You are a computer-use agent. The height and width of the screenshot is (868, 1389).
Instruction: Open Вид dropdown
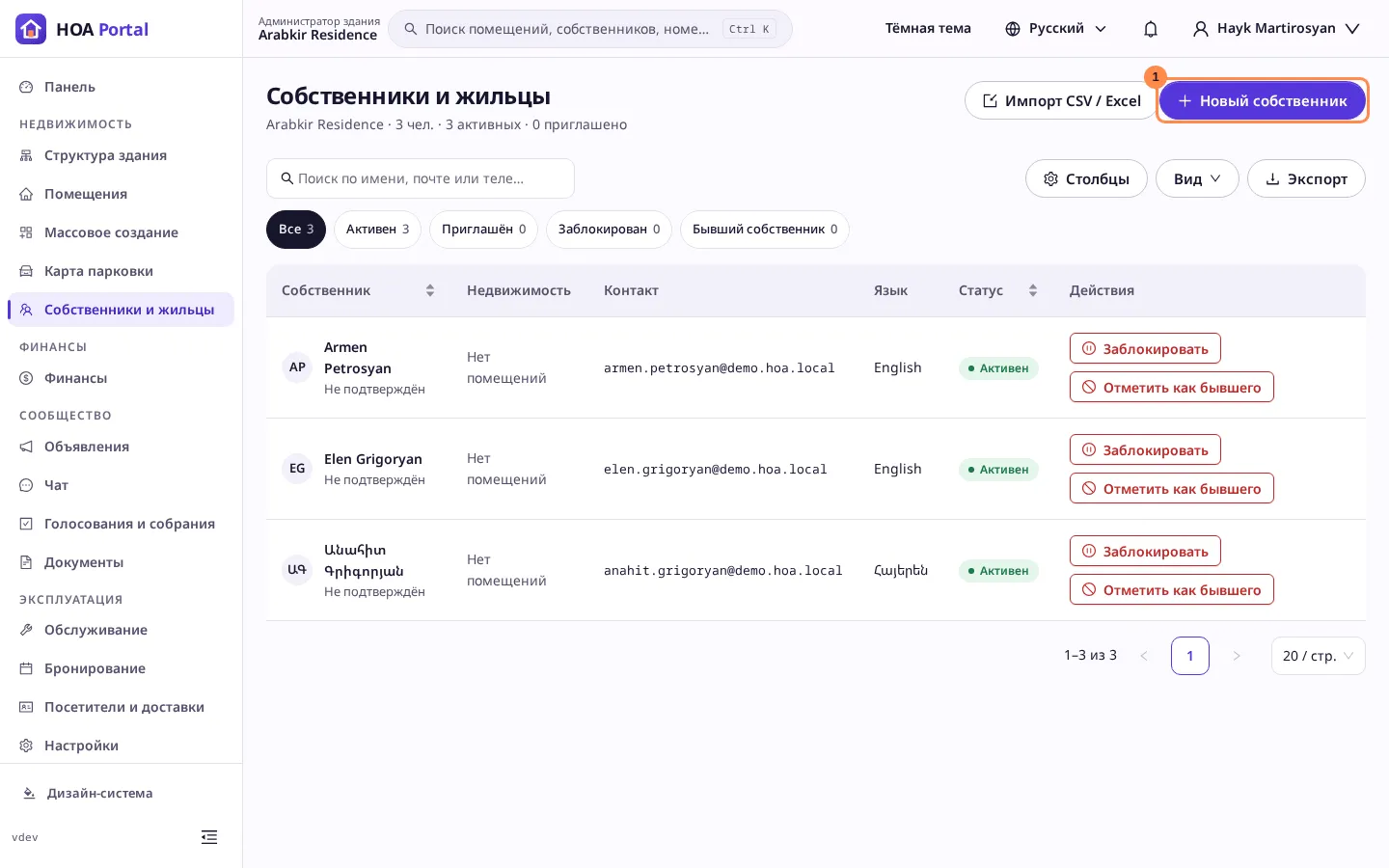pos(1197,178)
